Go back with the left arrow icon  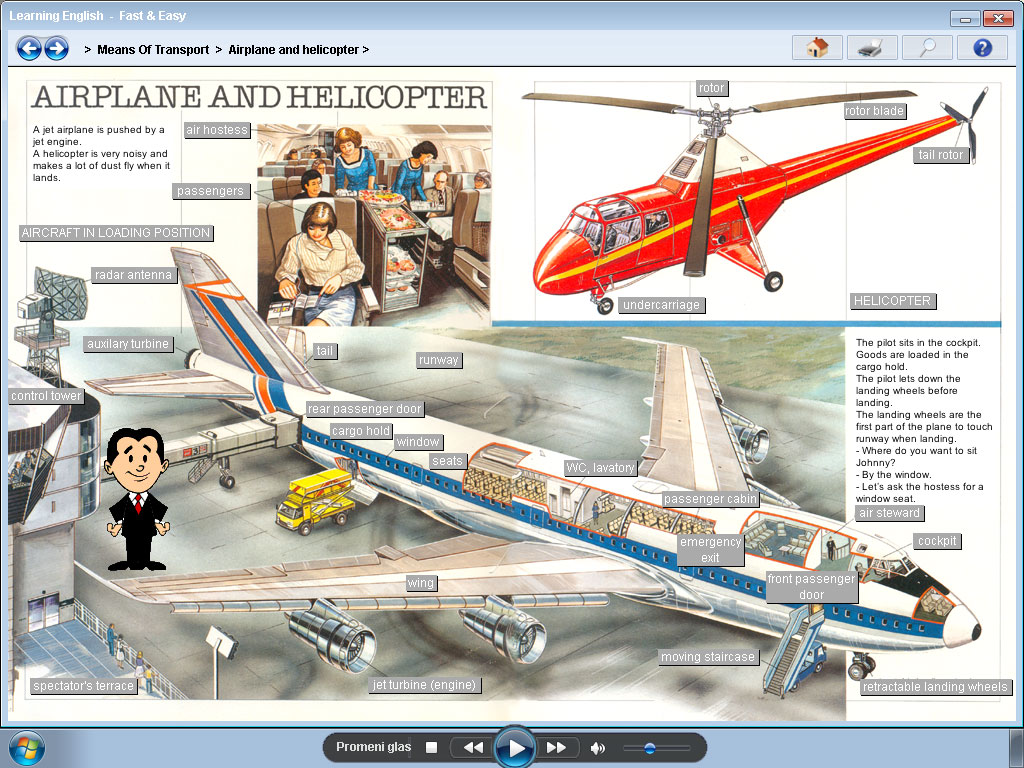point(29,48)
